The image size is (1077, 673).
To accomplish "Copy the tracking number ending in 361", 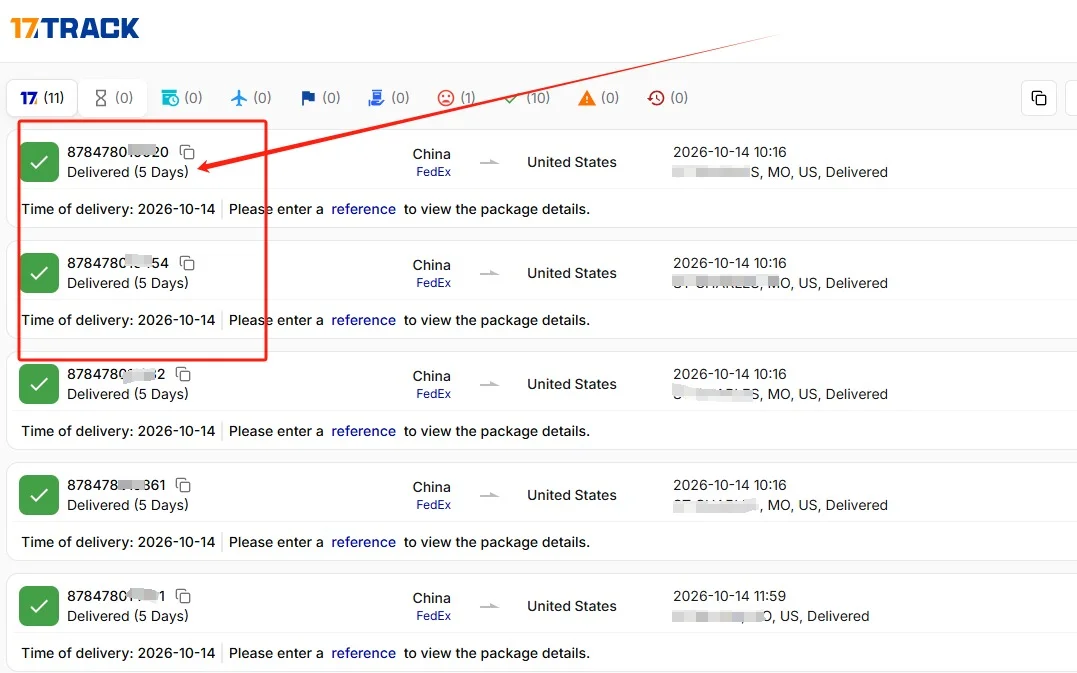I will point(183,485).
